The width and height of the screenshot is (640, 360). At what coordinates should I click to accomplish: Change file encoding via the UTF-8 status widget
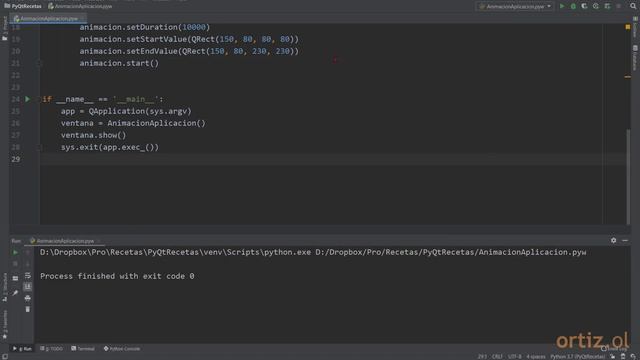[514, 357]
